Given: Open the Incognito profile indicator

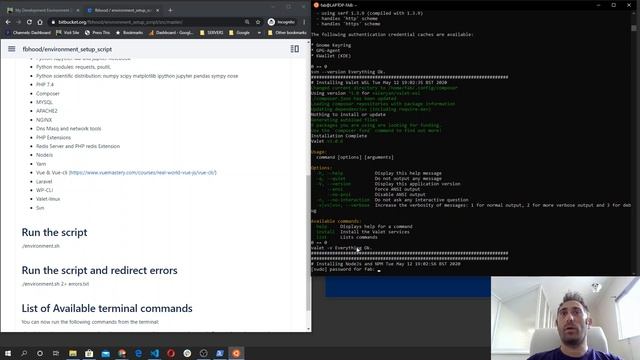Looking at the screenshot, I should pyautogui.click(x=281, y=22).
